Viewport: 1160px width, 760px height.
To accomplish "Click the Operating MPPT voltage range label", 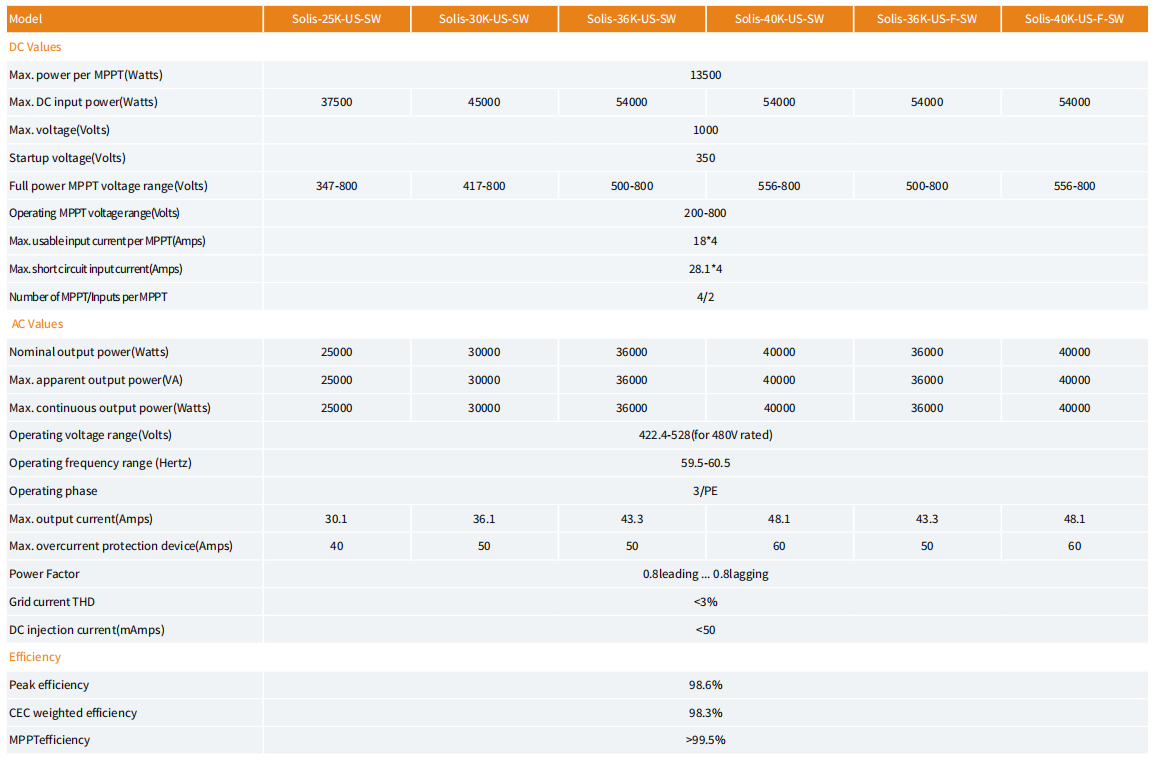I will 95,213.
